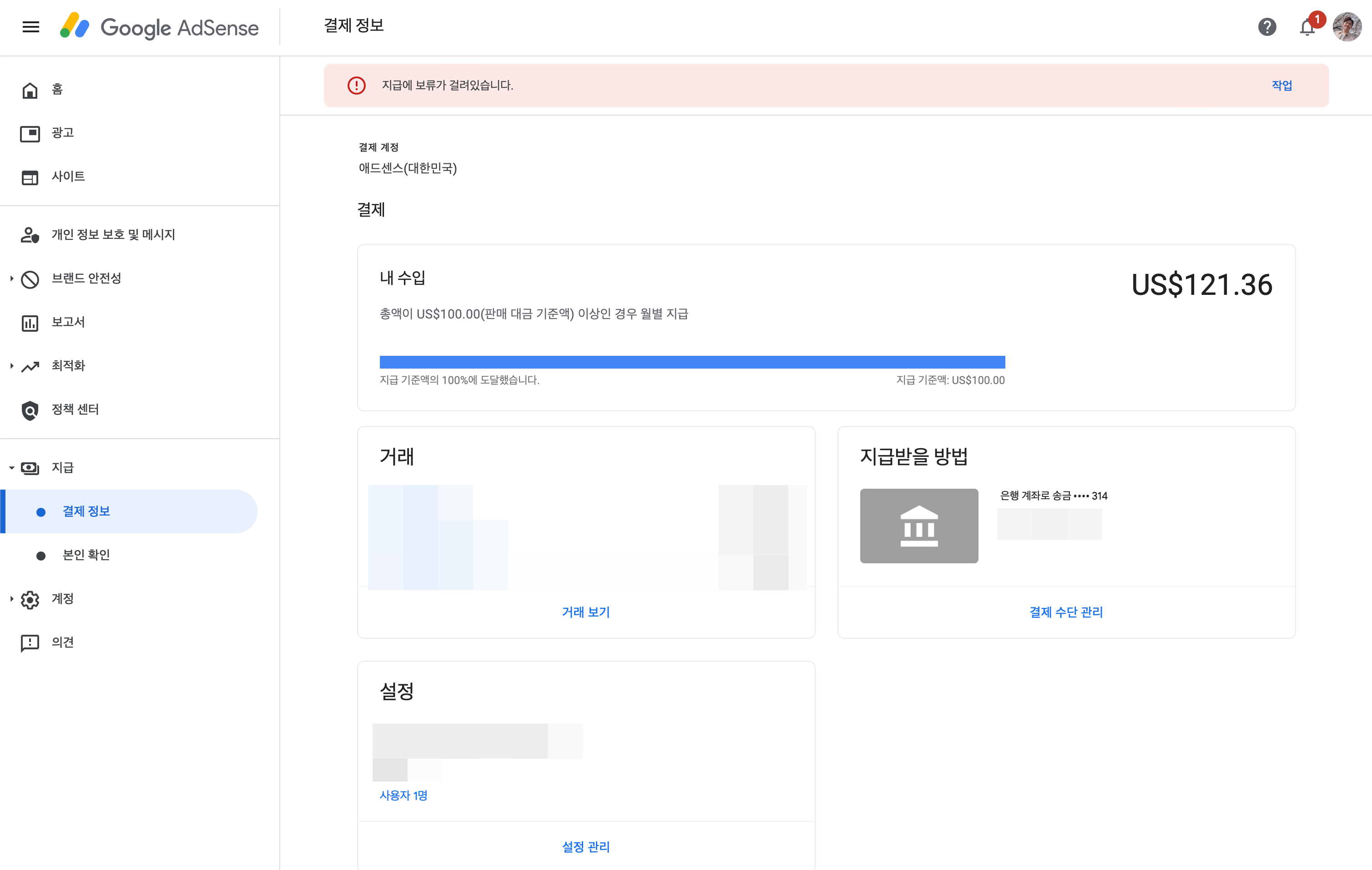Screen dimensions: 1372x870
Task: Expand the 브랜드 안전성 section arrow
Action: click(11, 278)
